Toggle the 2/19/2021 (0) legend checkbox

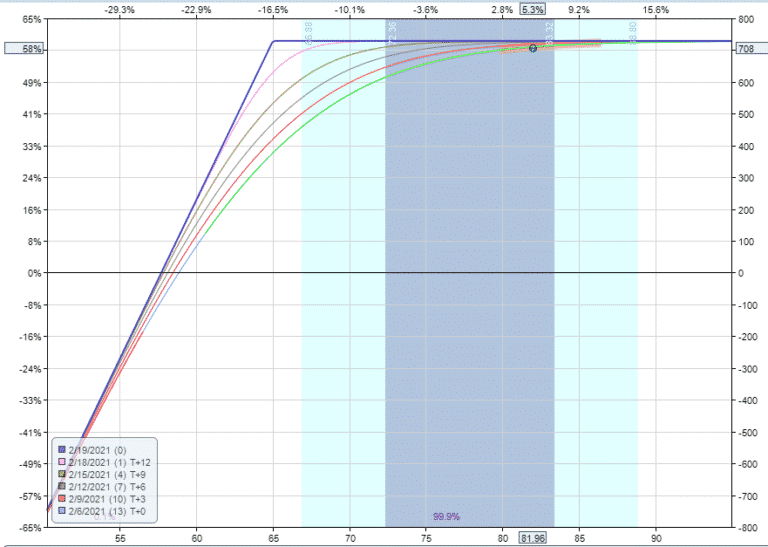click(x=61, y=449)
